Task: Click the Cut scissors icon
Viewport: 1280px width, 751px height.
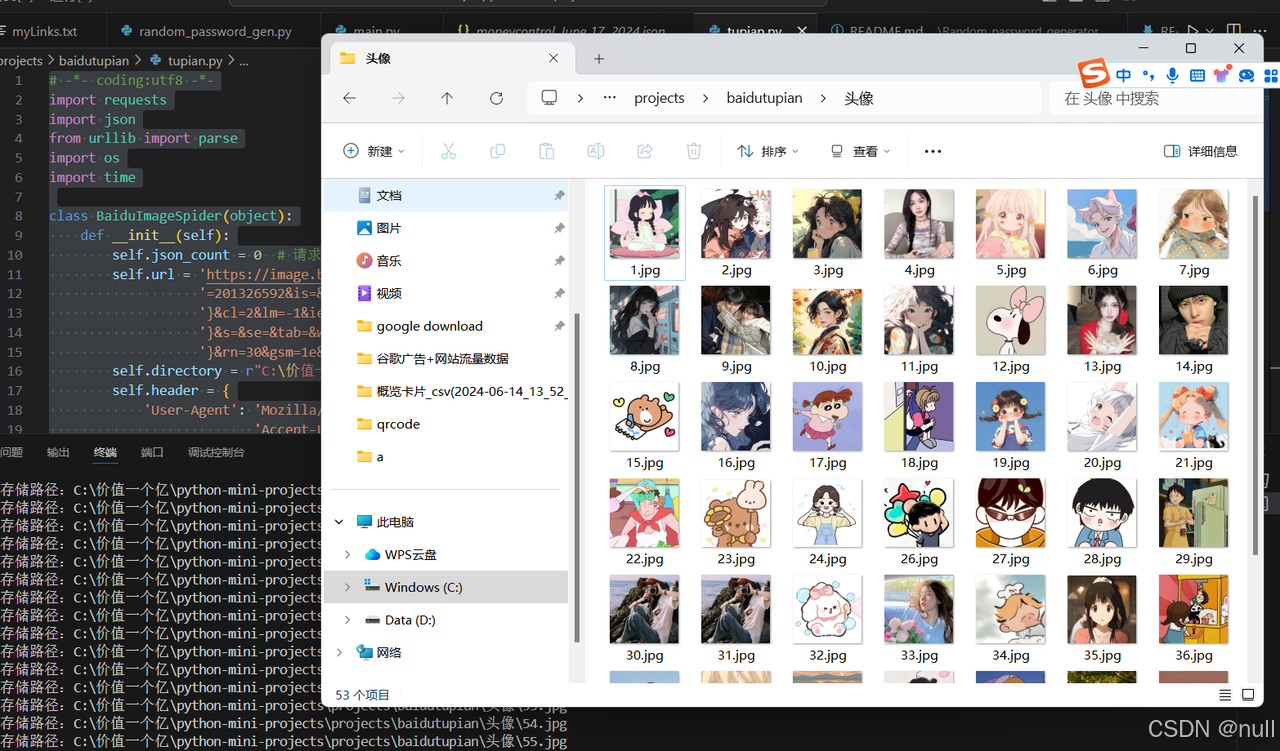Action: click(448, 151)
